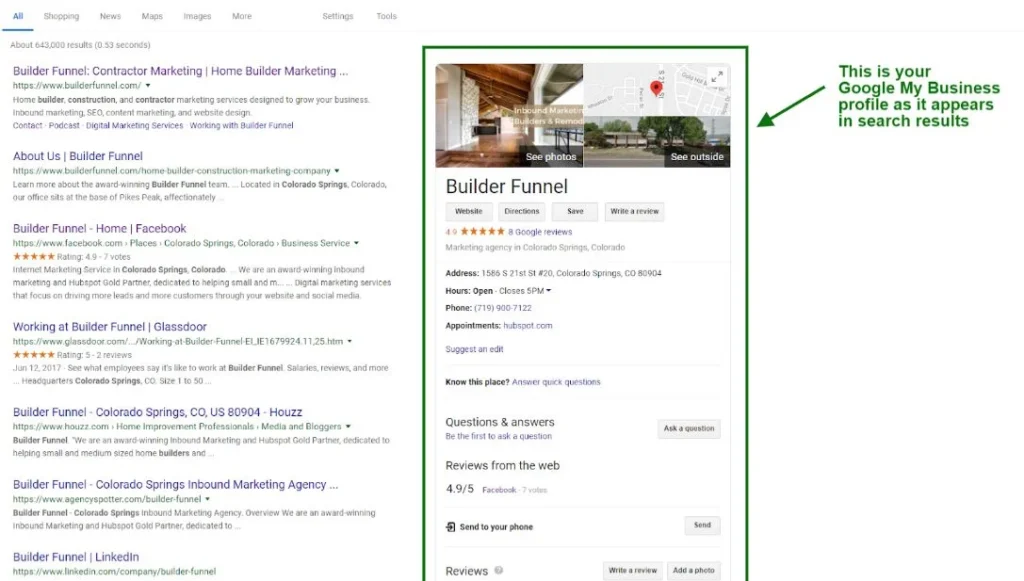Open the 'See photos' interior thumbnail
This screenshot has height=581, width=1024.
(509, 115)
